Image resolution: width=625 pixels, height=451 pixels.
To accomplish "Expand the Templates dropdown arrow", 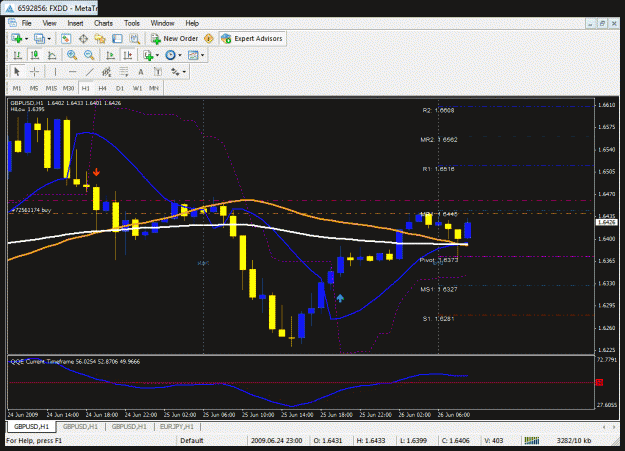I will (202, 55).
